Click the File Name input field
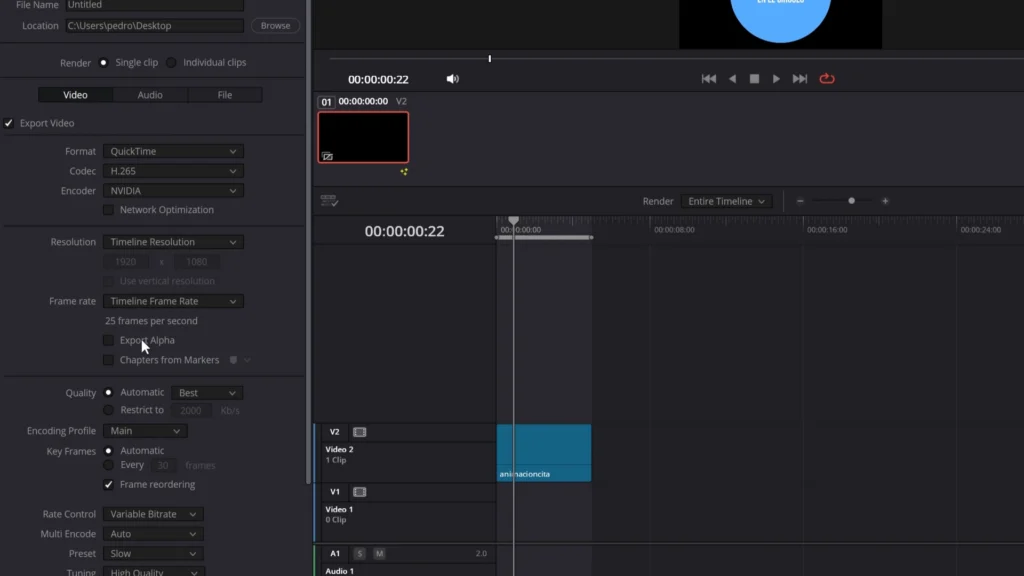 (x=155, y=5)
